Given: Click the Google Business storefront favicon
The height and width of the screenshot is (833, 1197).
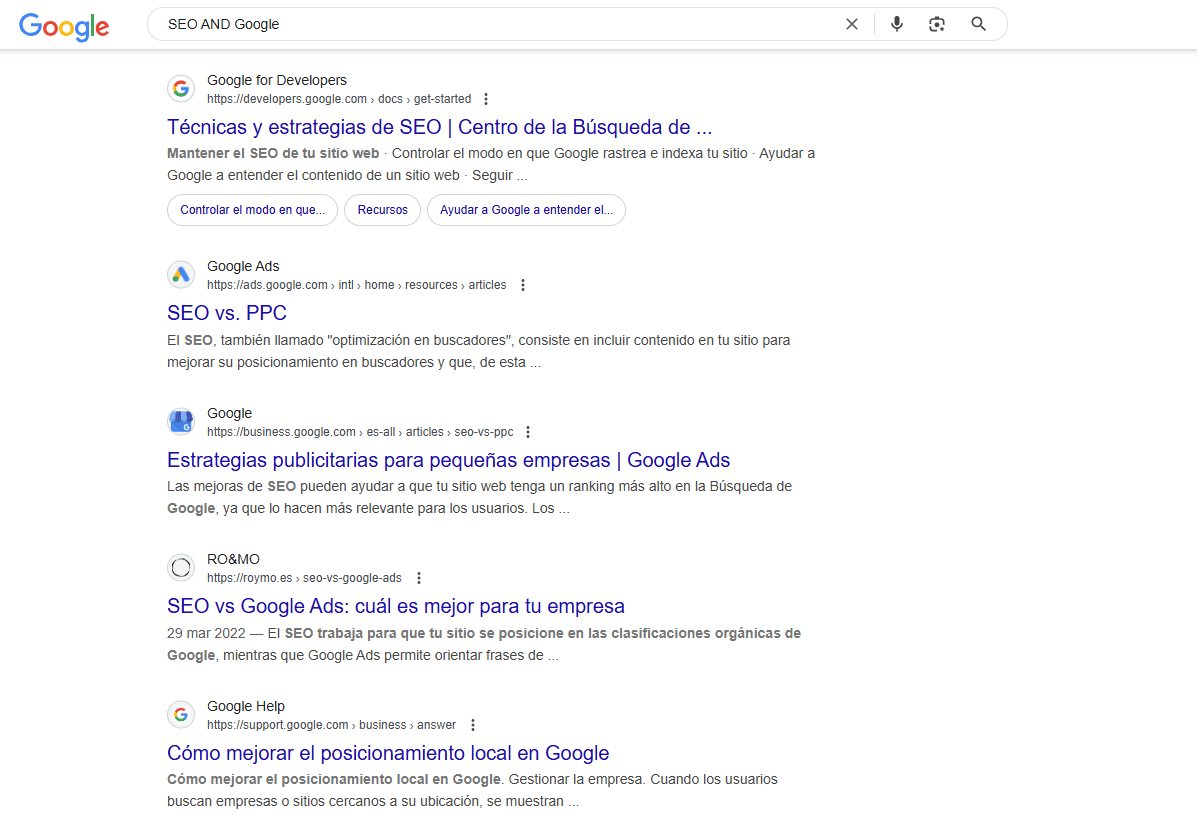Looking at the screenshot, I should pos(181,421).
